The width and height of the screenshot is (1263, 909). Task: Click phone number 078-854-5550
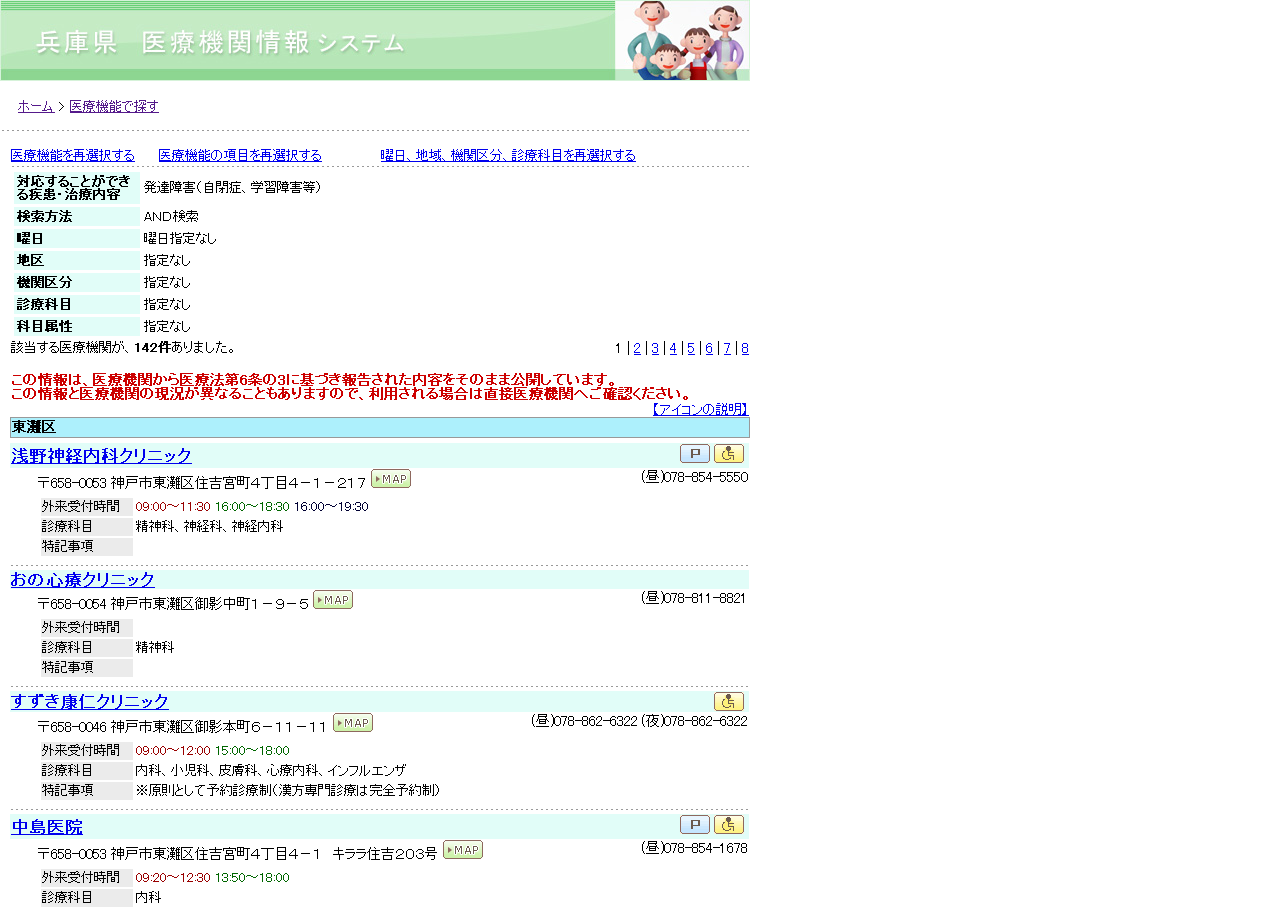705,477
